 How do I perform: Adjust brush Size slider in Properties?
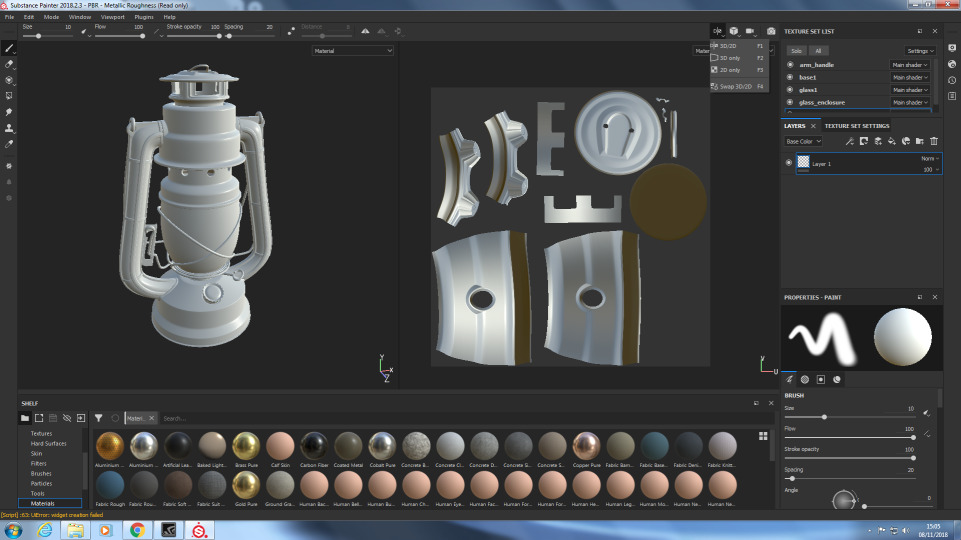pyautogui.click(x=849, y=417)
